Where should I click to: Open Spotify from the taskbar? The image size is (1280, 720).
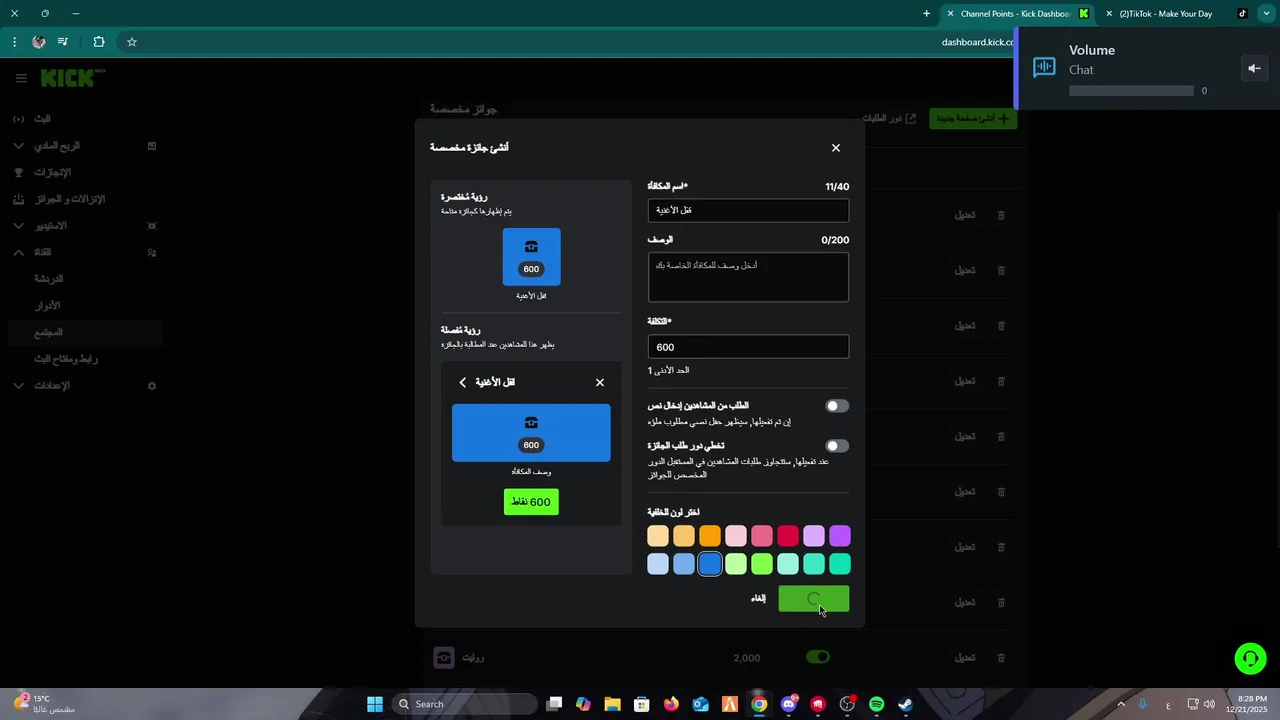(877, 704)
